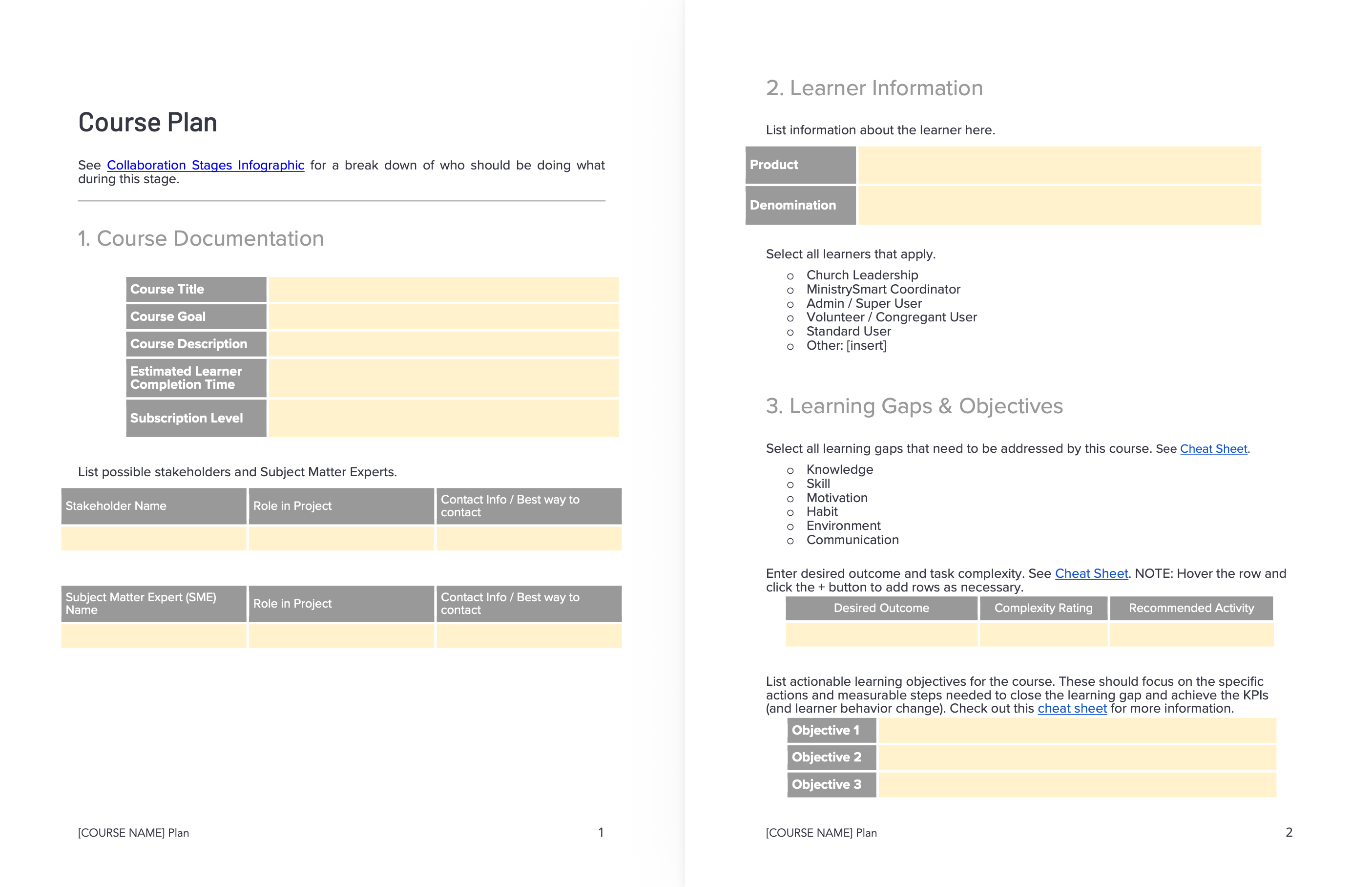Click the Course Plan title heading
This screenshot has height=887, width=1372.
click(x=148, y=123)
